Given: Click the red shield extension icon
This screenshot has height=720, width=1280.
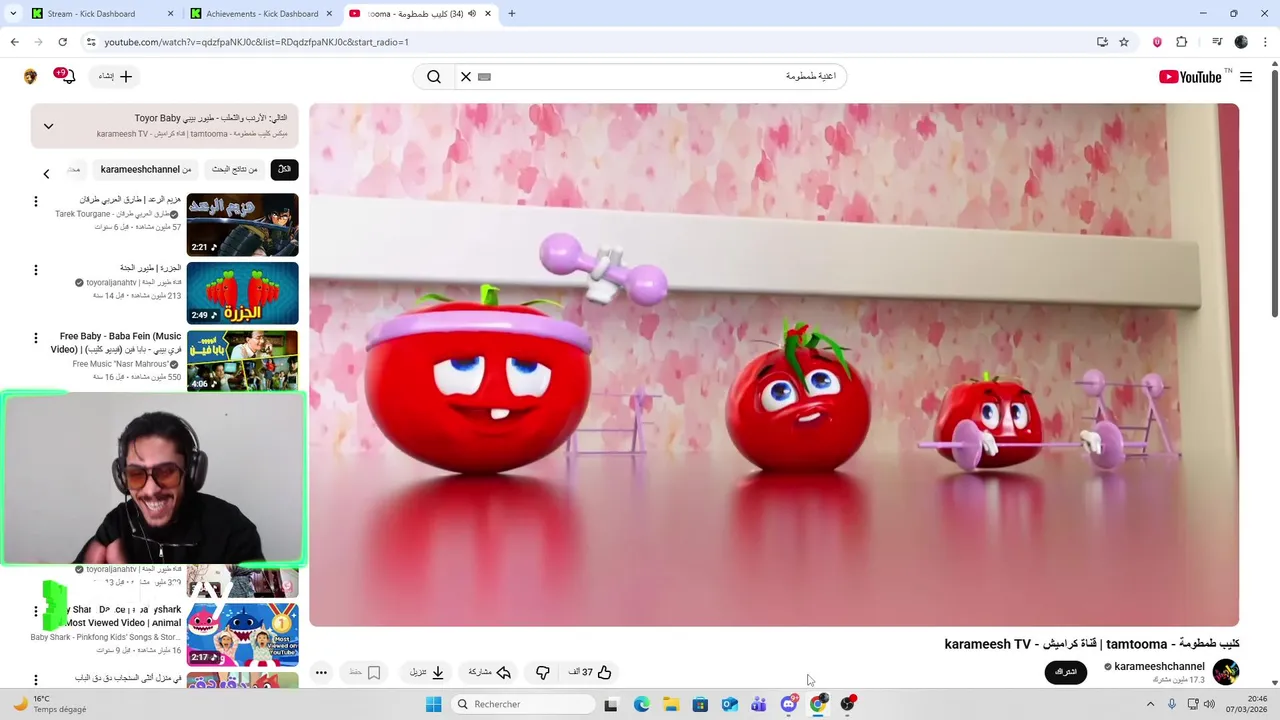Looking at the screenshot, I should pyautogui.click(x=1157, y=42).
